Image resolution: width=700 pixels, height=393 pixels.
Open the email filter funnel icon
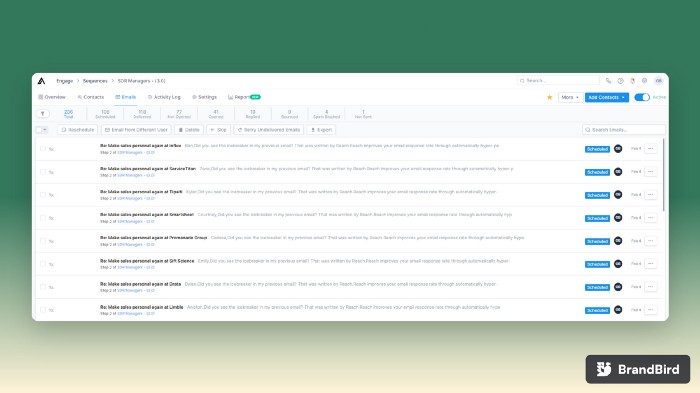(x=42, y=114)
